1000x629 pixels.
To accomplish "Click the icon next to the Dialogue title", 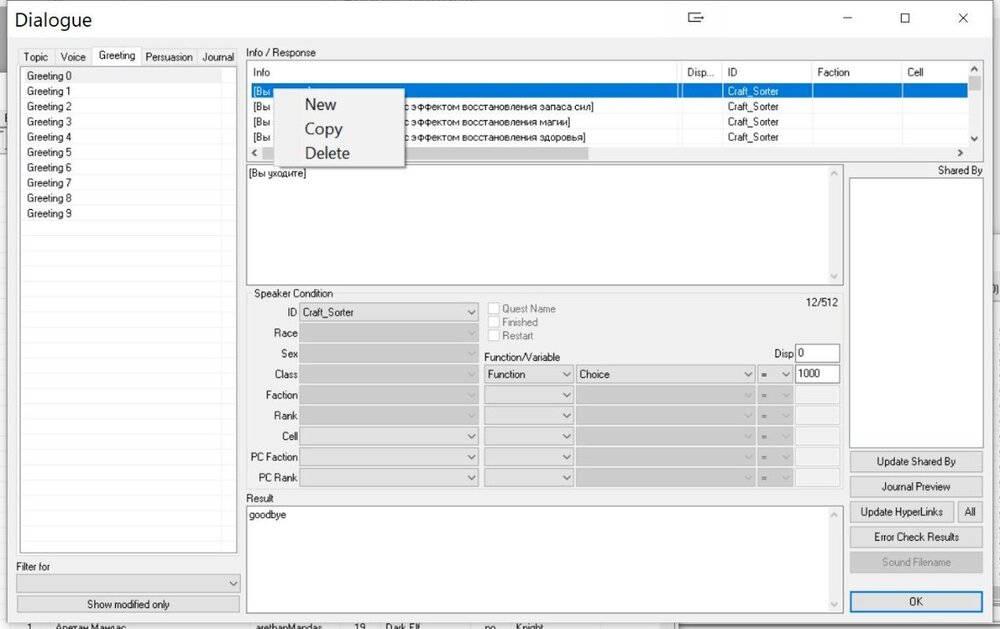I will tap(696, 18).
